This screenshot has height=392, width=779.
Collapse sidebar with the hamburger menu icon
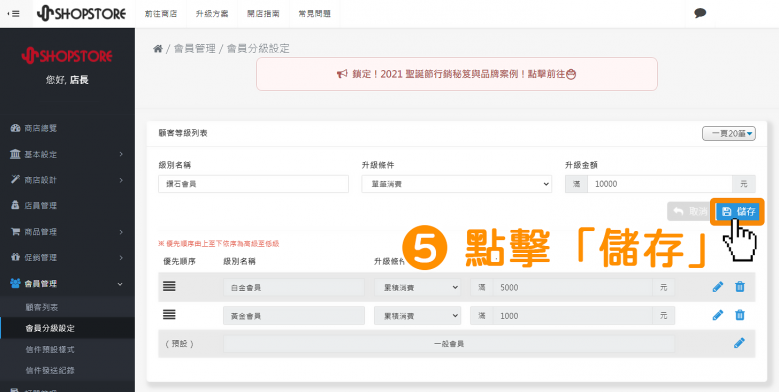(x=13, y=14)
